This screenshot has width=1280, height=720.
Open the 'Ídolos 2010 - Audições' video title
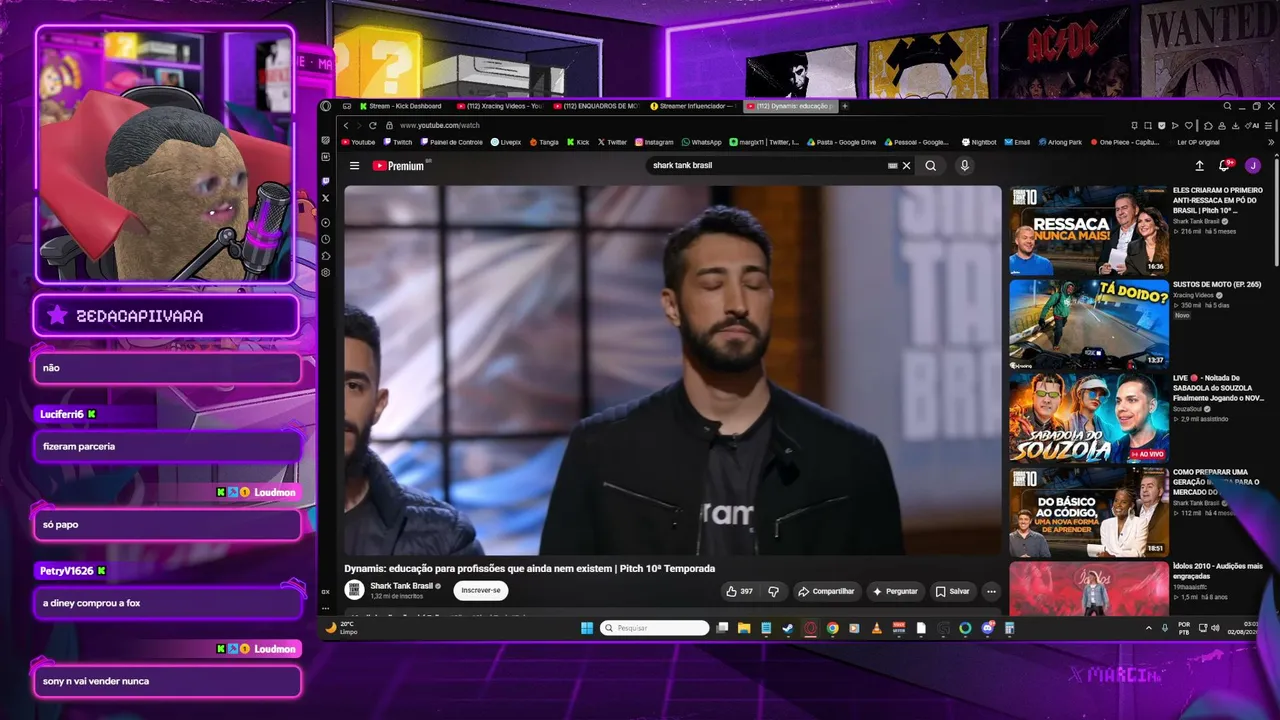coord(1218,571)
